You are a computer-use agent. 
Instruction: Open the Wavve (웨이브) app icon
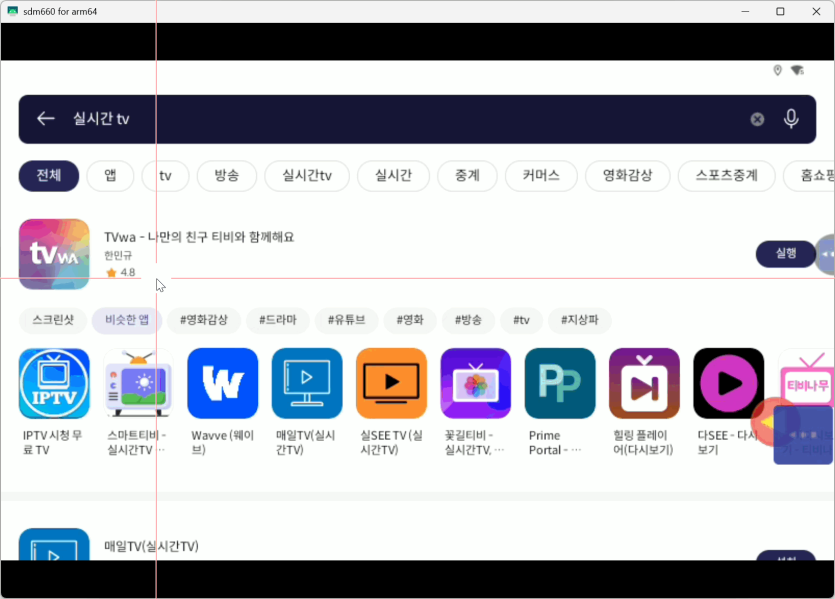[x=223, y=383]
